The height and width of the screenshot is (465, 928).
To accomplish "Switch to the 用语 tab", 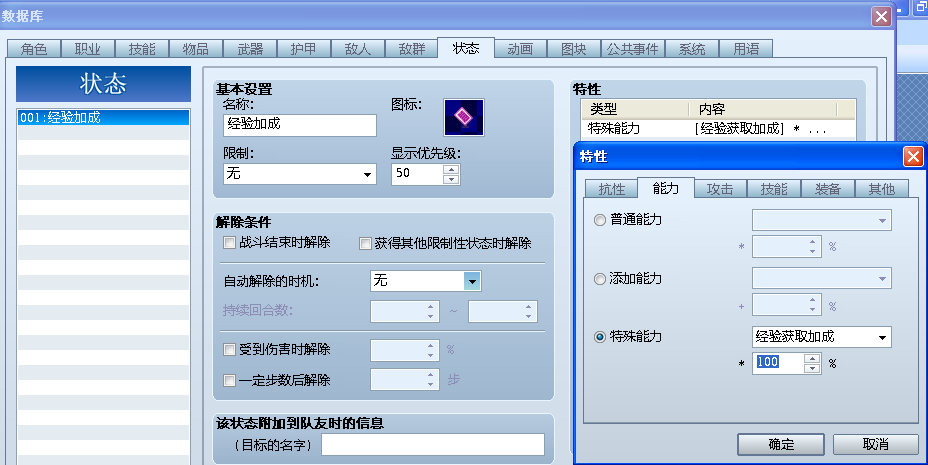I will pyautogui.click(x=746, y=49).
